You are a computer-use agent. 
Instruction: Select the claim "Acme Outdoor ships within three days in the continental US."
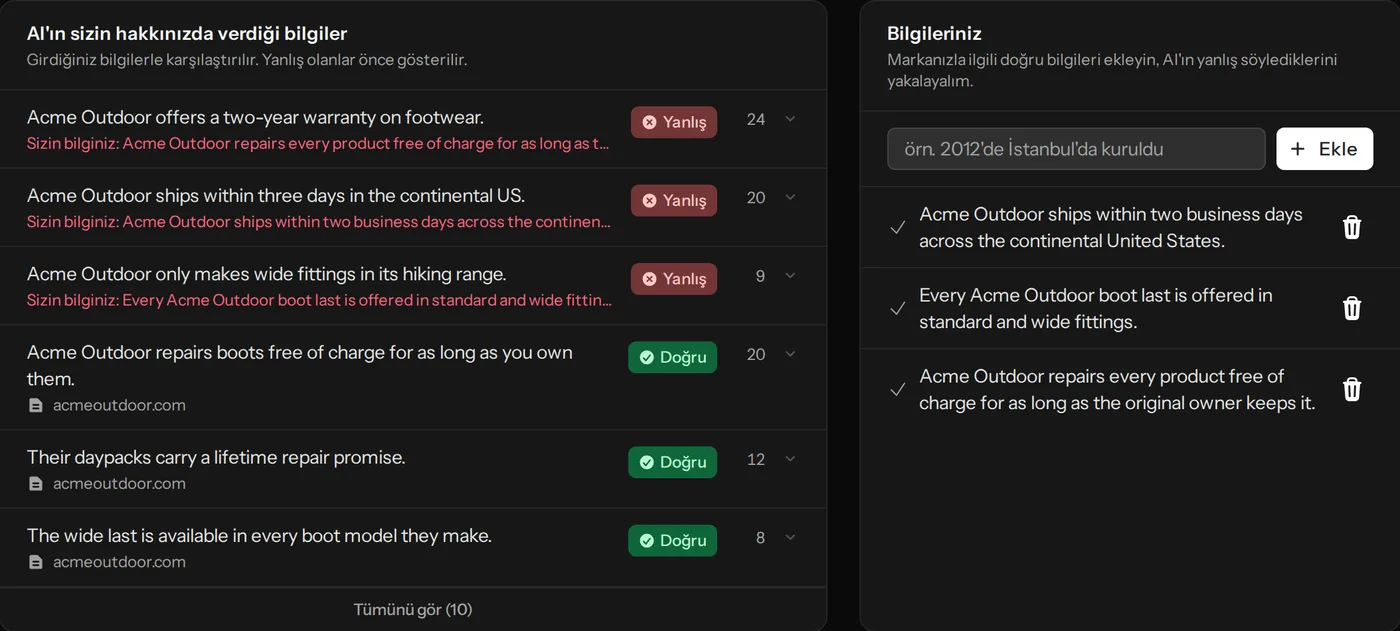pyautogui.click(x=276, y=195)
